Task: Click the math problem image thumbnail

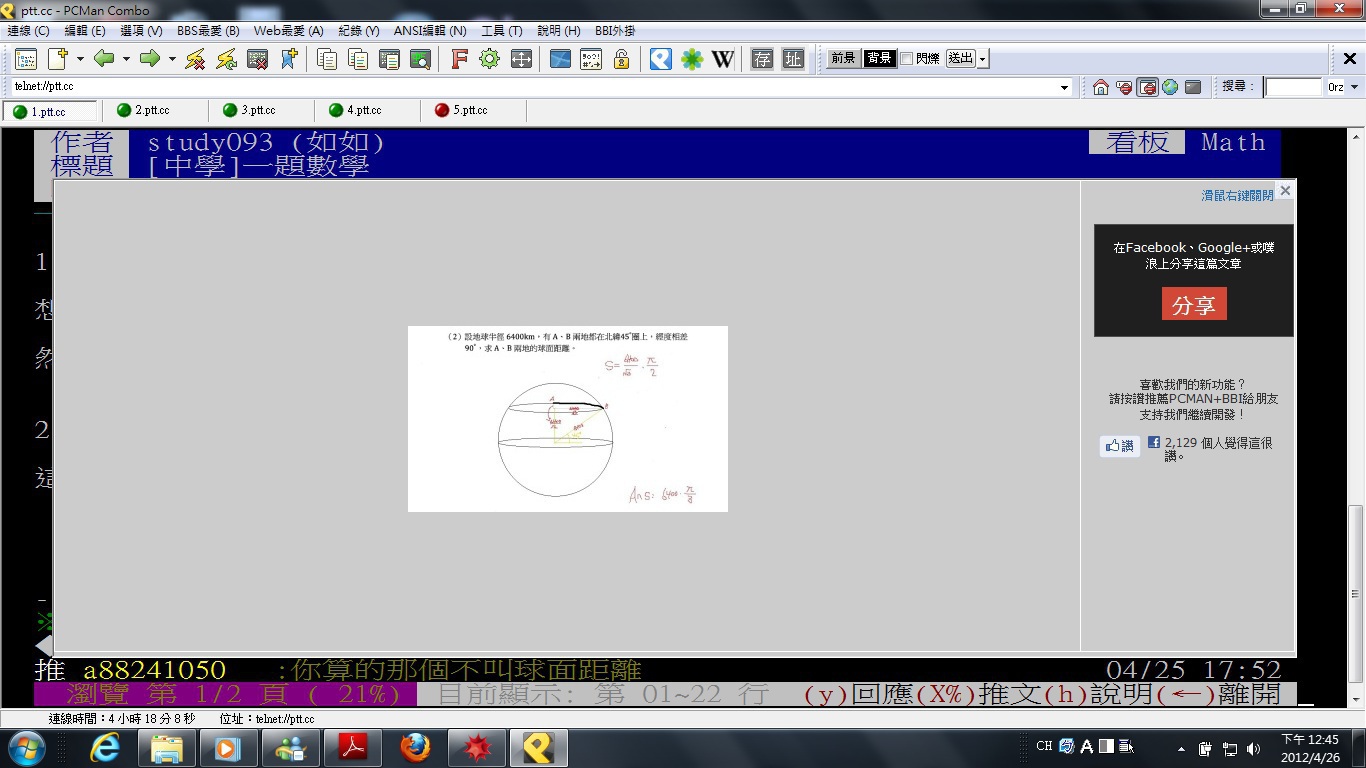Action: coord(567,418)
